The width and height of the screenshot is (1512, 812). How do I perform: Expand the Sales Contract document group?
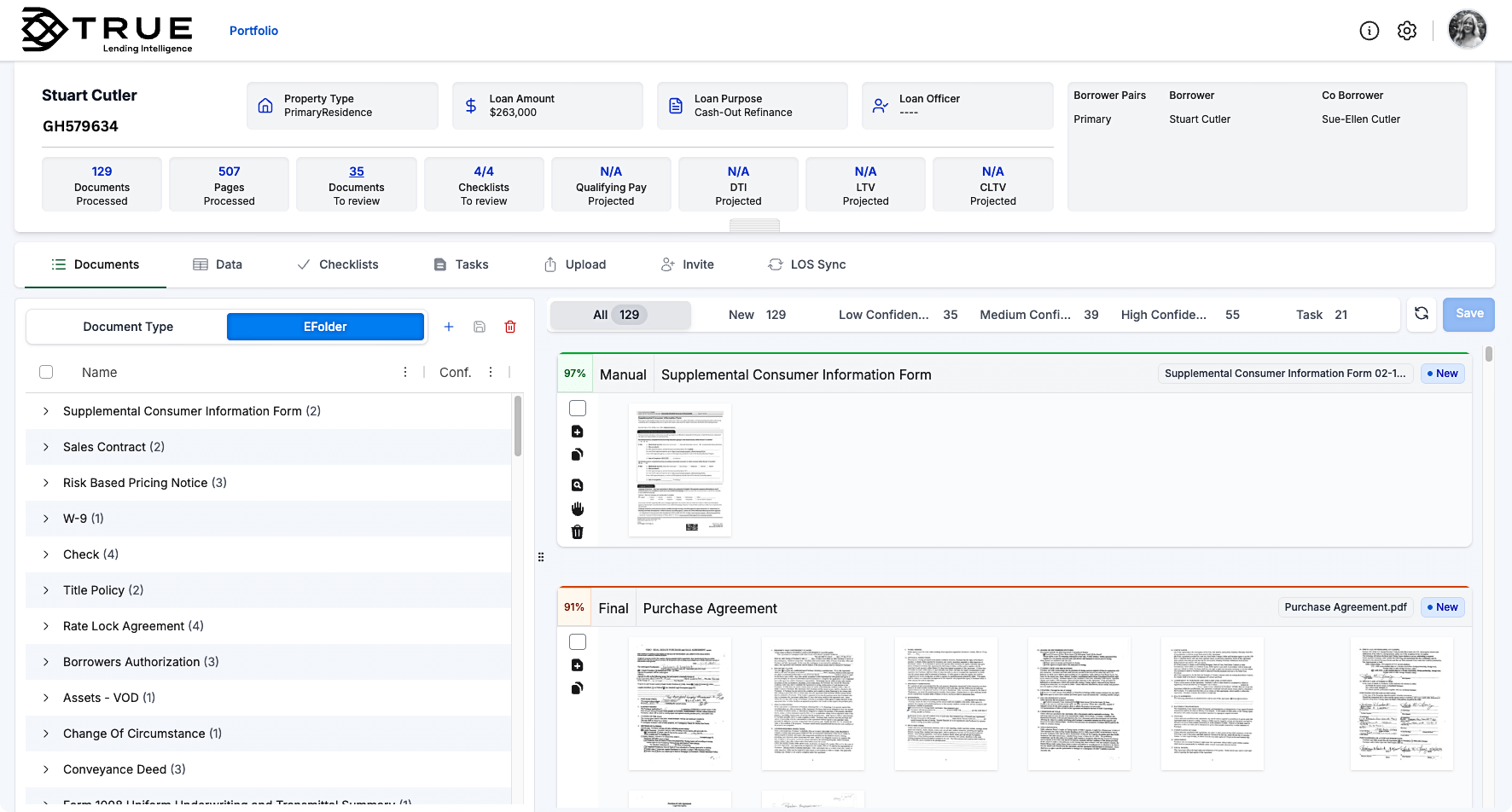(x=45, y=446)
